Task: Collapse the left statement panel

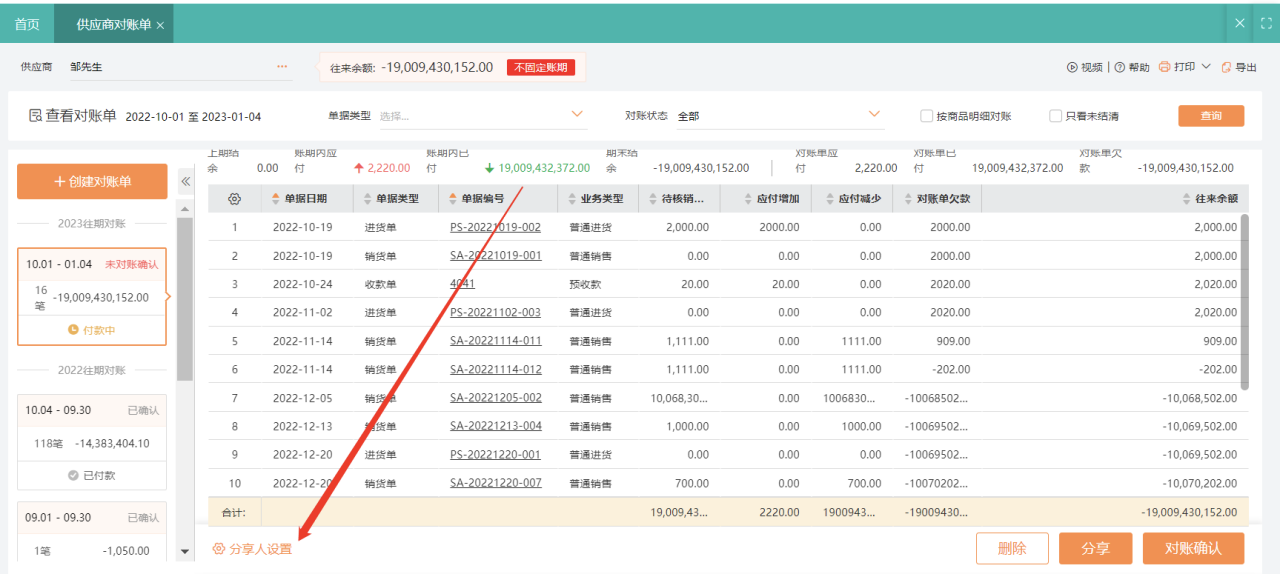Action: pyautogui.click(x=185, y=181)
